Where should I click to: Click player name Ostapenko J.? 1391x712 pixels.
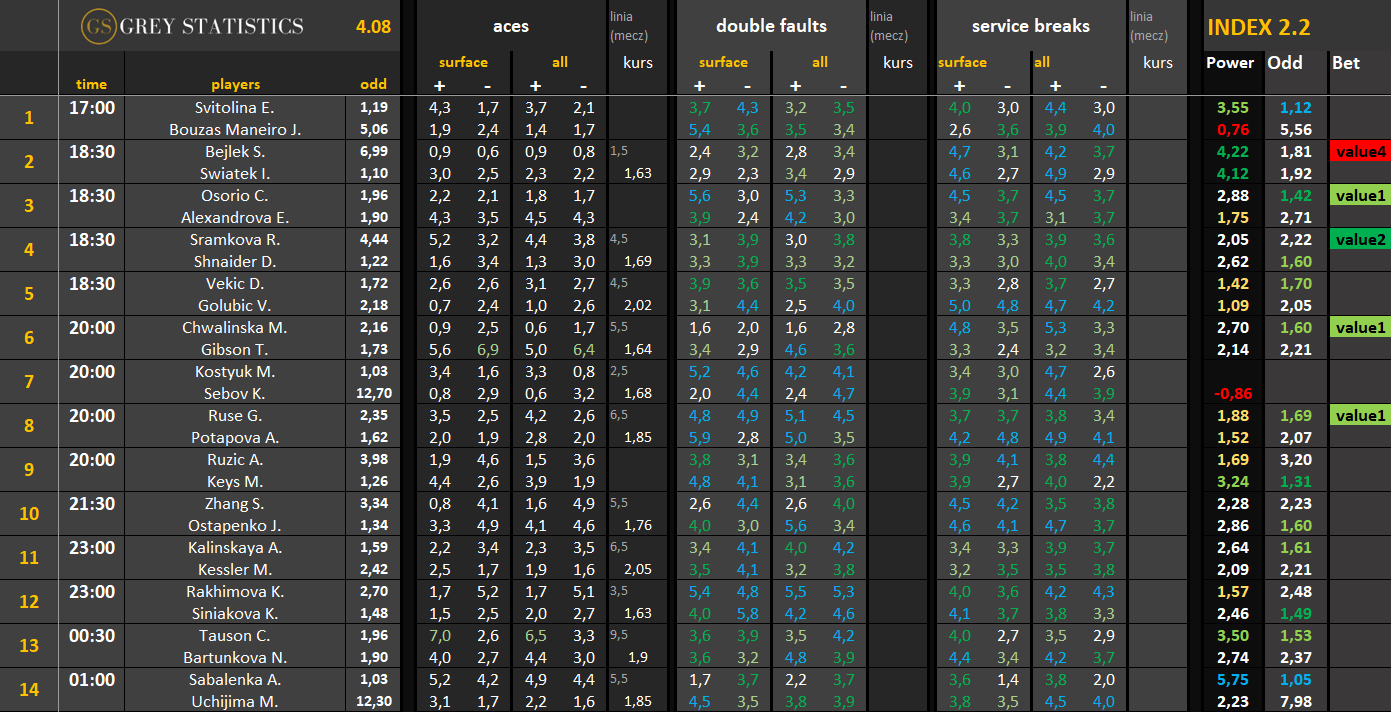235,525
